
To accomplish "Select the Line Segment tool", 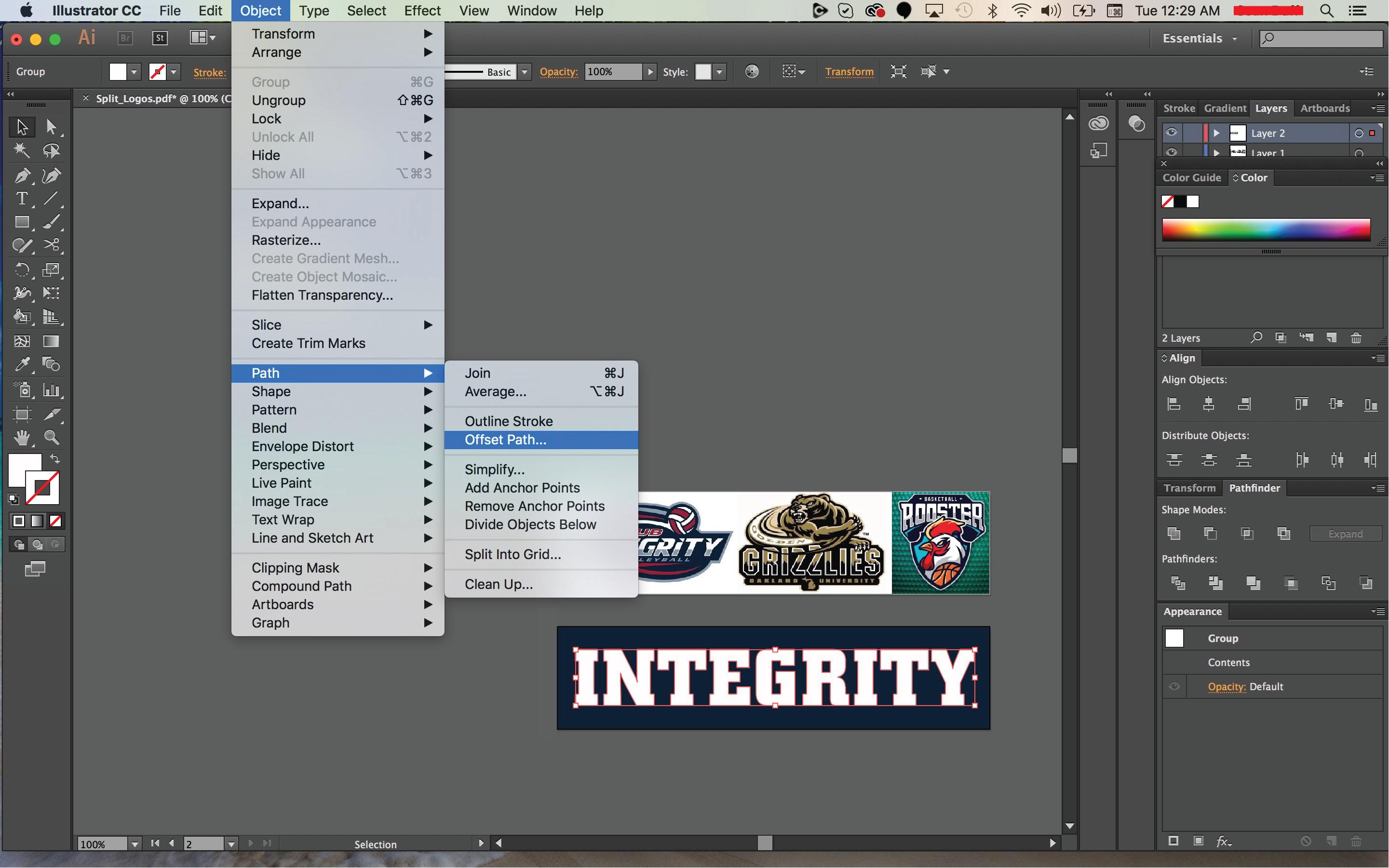I will point(51,199).
